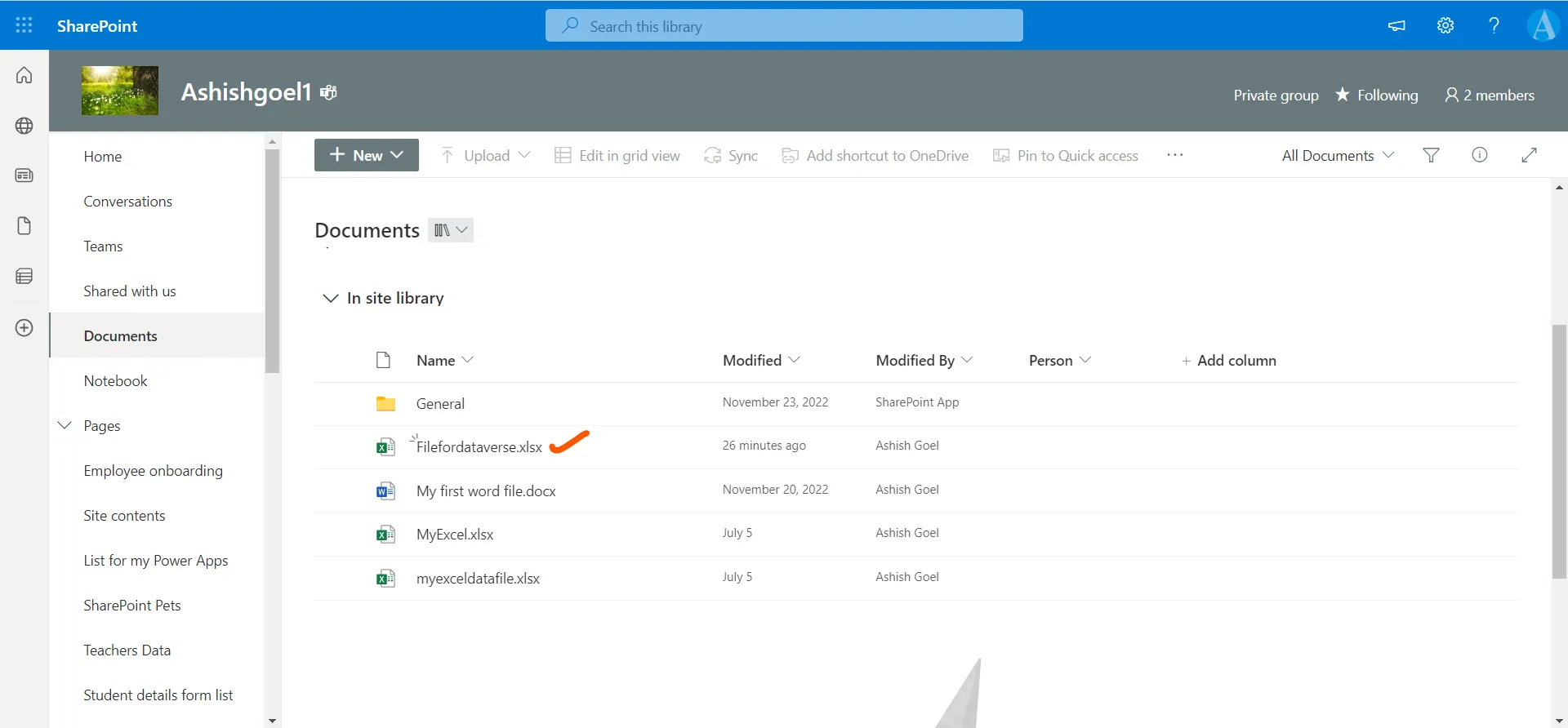Click the Excel icon for MyExcel.xlsx

pos(385,535)
